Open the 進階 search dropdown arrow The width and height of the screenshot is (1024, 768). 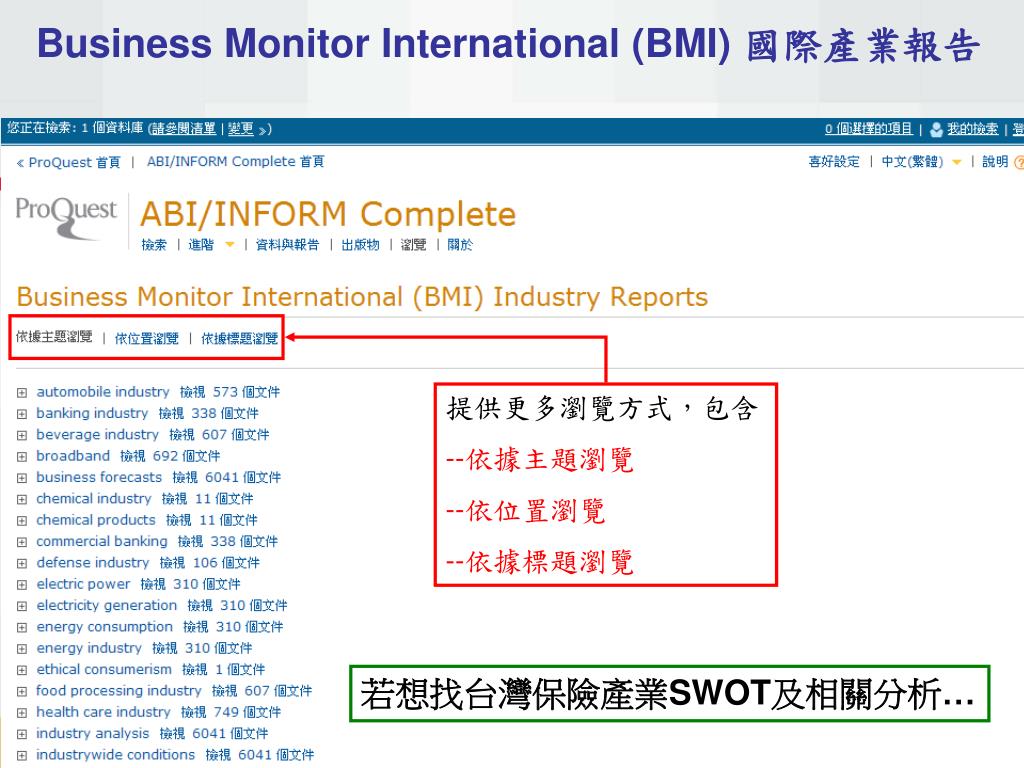pos(229,245)
